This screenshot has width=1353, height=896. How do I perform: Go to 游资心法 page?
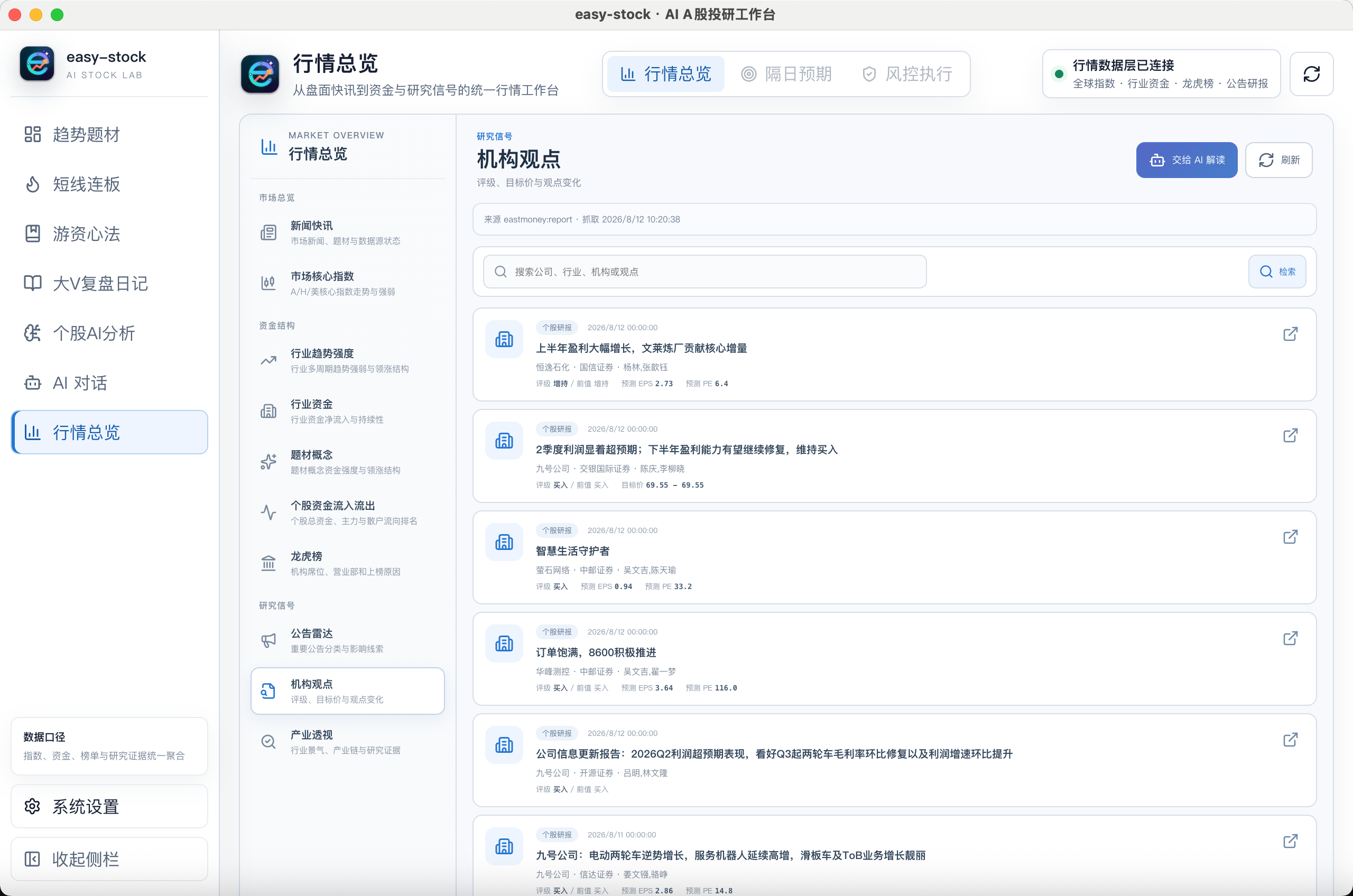coord(109,234)
